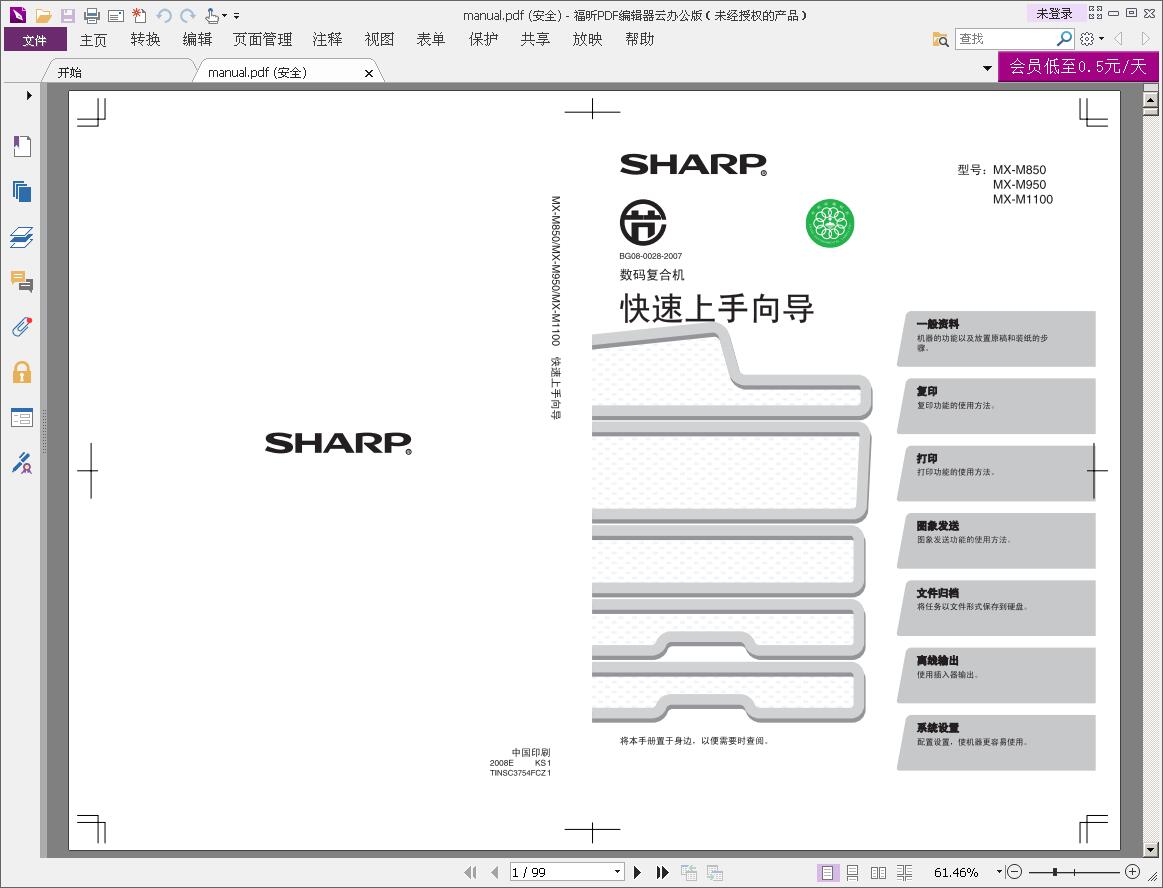
Task: Go to the first page button
Action: [x=470, y=872]
